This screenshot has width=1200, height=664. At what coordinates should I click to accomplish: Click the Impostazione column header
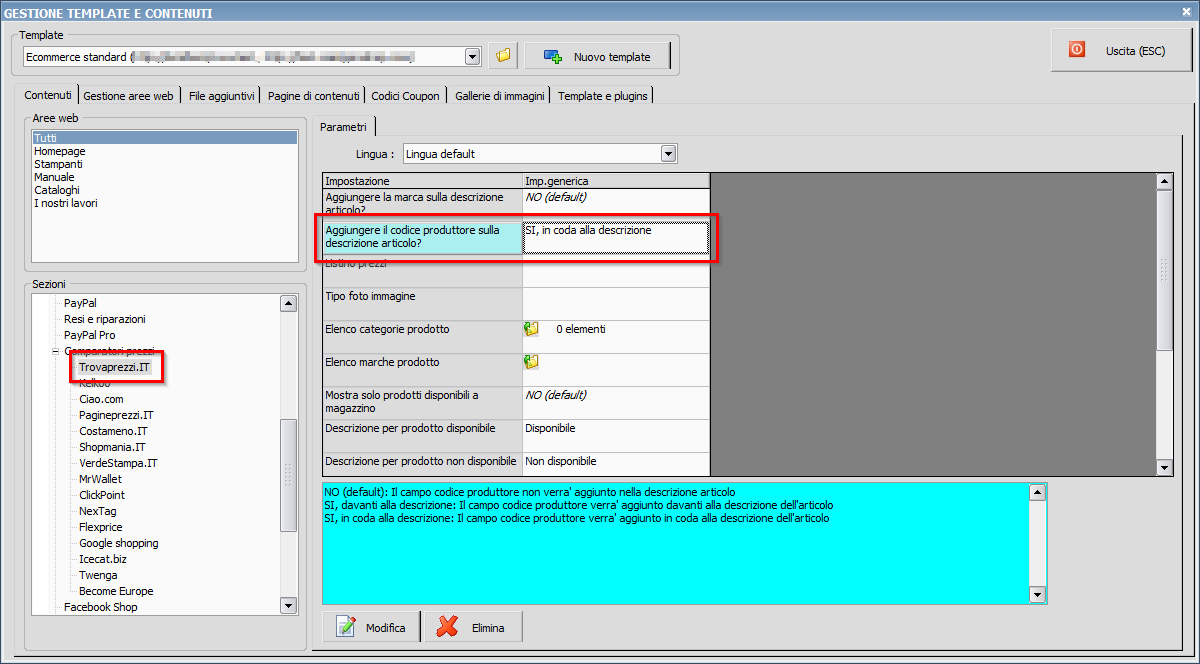(422, 181)
